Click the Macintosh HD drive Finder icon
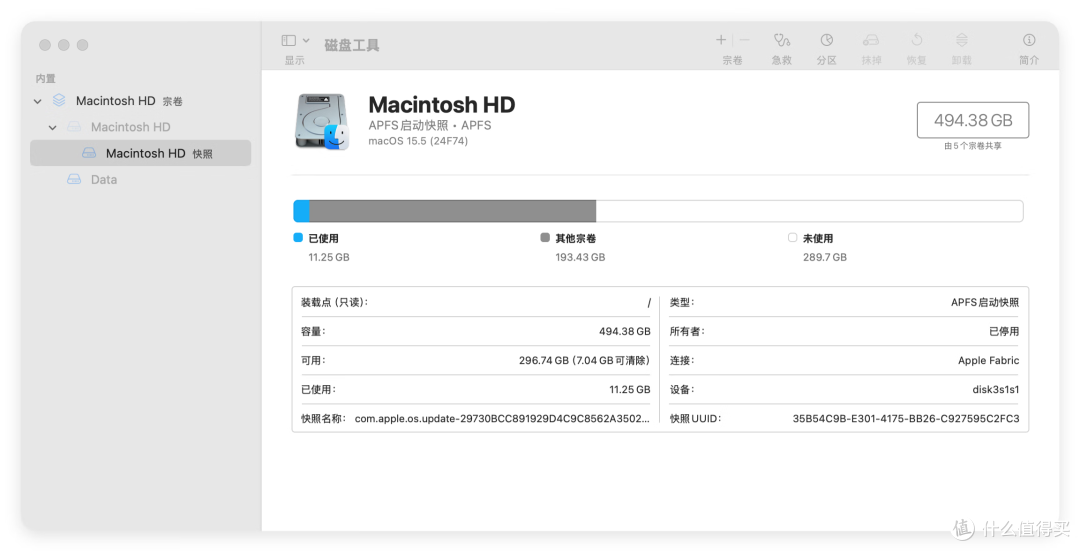This screenshot has width=1080, height=551. pos(322,122)
